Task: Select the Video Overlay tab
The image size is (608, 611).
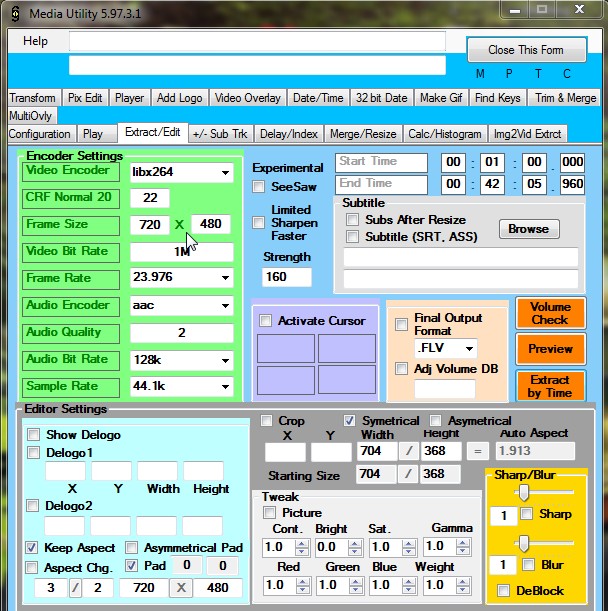Action: pos(248,98)
